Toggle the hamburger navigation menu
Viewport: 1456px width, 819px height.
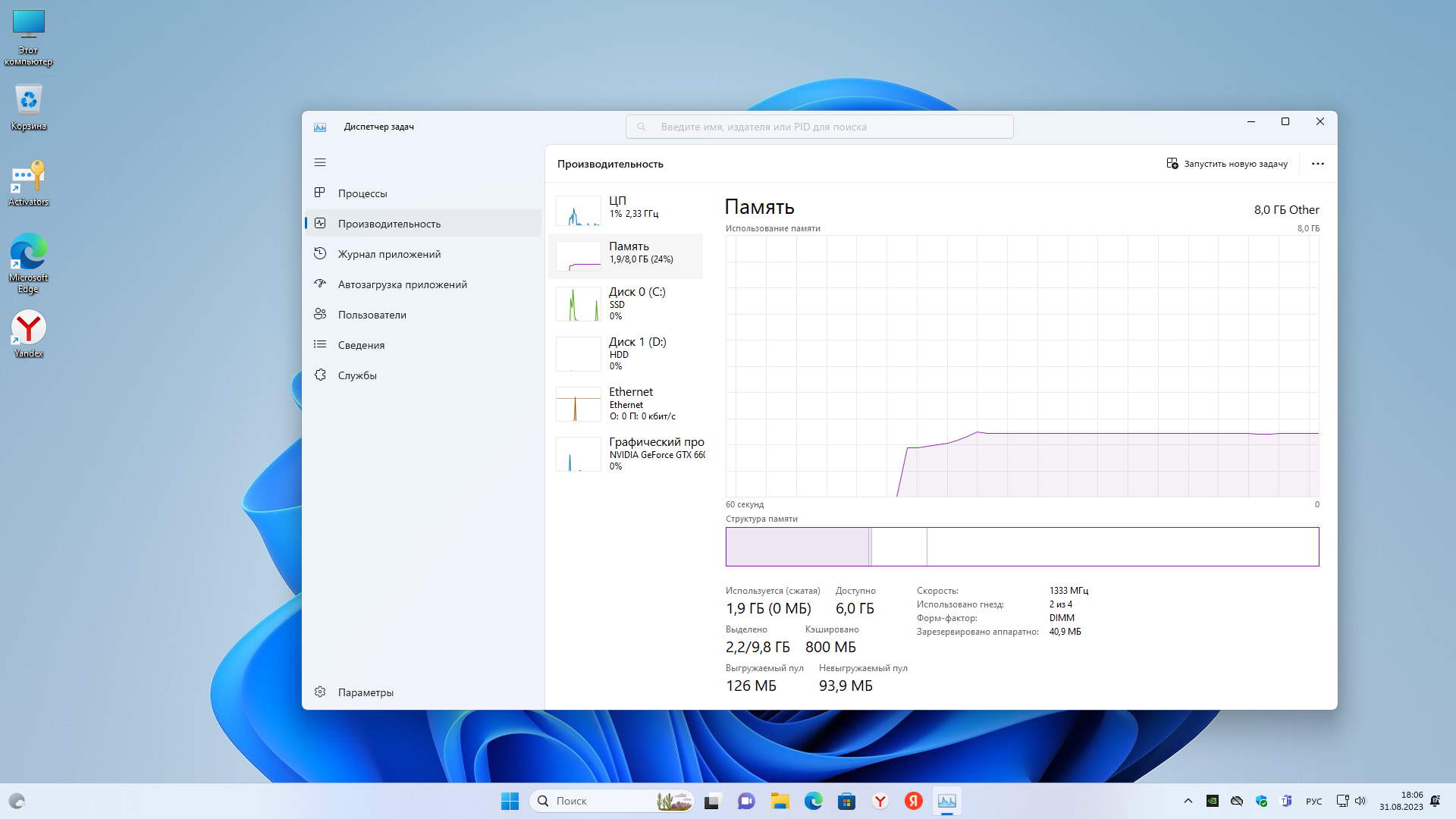point(320,162)
